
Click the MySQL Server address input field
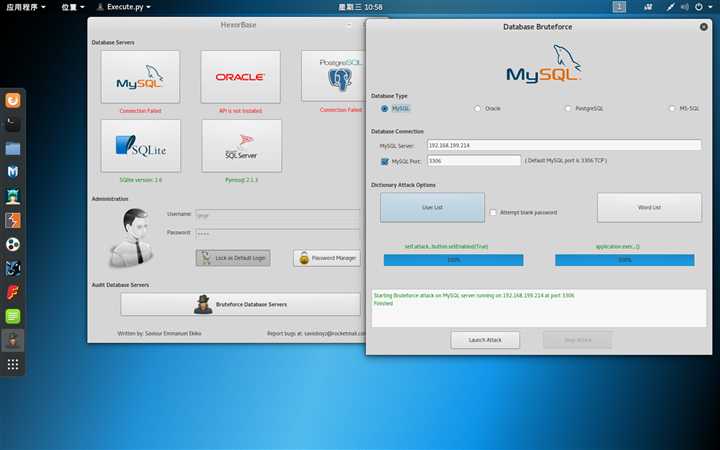(564, 145)
